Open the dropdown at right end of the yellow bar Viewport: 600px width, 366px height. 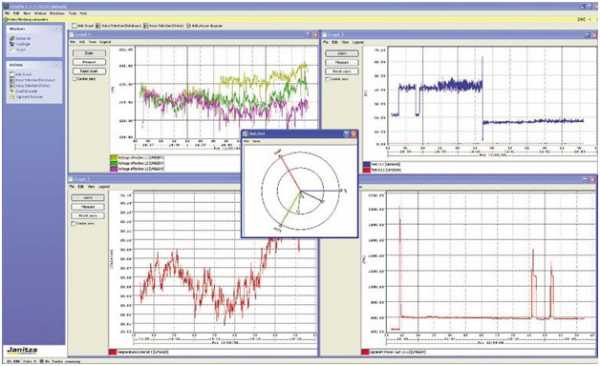[x=589, y=19]
